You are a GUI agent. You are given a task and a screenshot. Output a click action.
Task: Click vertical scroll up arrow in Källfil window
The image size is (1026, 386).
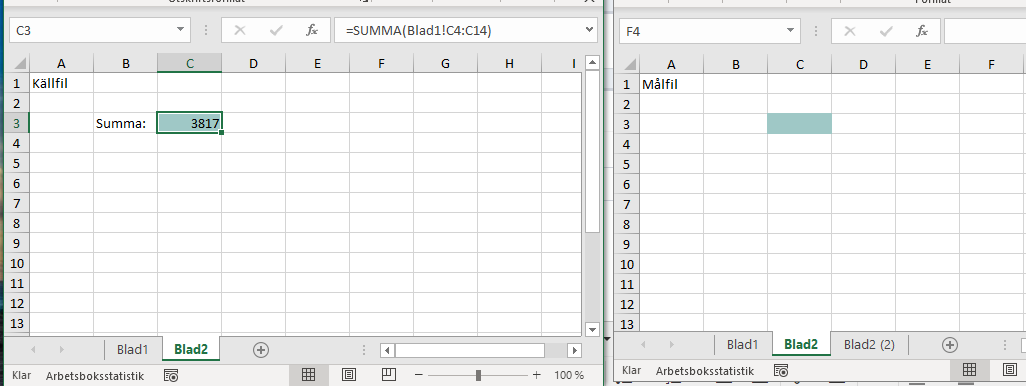(x=592, y=63)
